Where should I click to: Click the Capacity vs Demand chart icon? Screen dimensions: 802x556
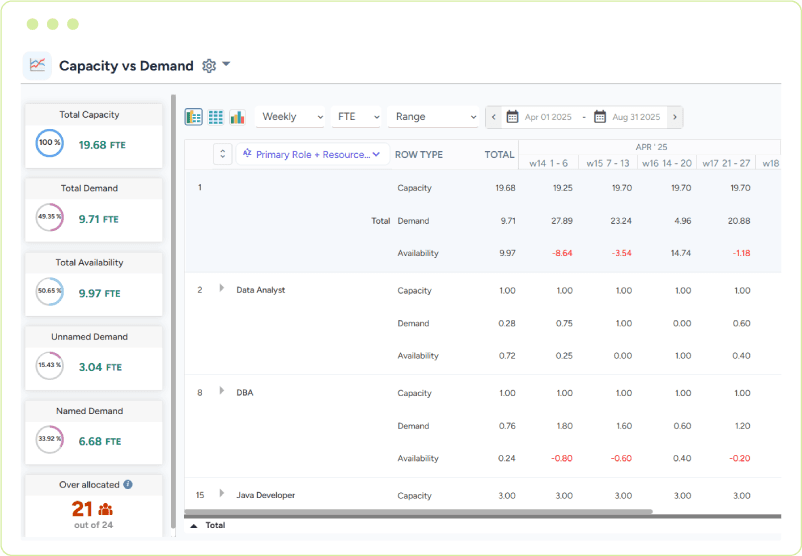pos(37,65)
